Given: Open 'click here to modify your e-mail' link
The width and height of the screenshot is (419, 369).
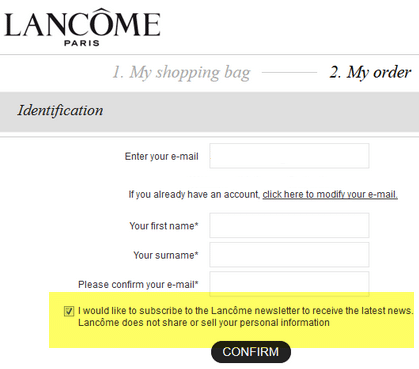Looking at the screenshot, I should [x=330, y=194].
